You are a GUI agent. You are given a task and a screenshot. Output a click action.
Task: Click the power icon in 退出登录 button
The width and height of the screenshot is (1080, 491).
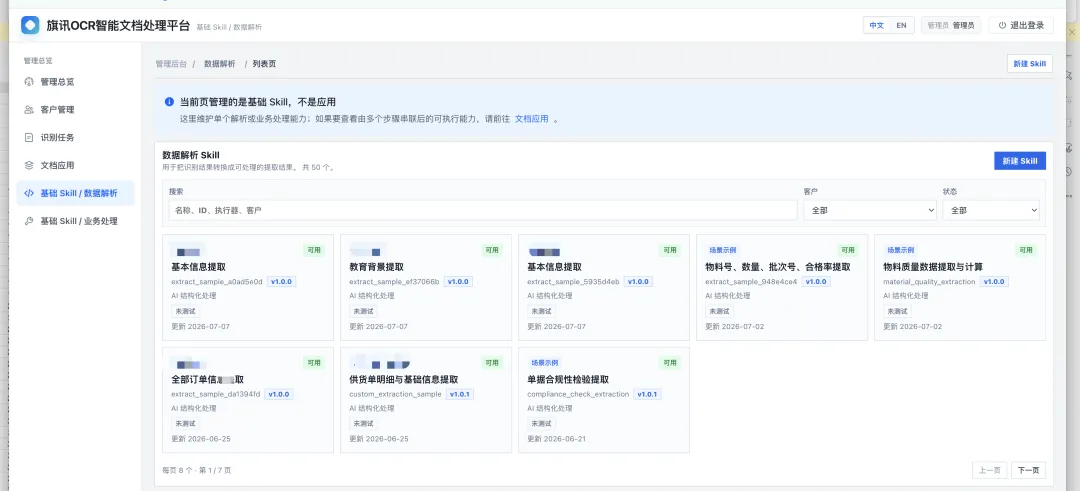[x=1002, y=25]
